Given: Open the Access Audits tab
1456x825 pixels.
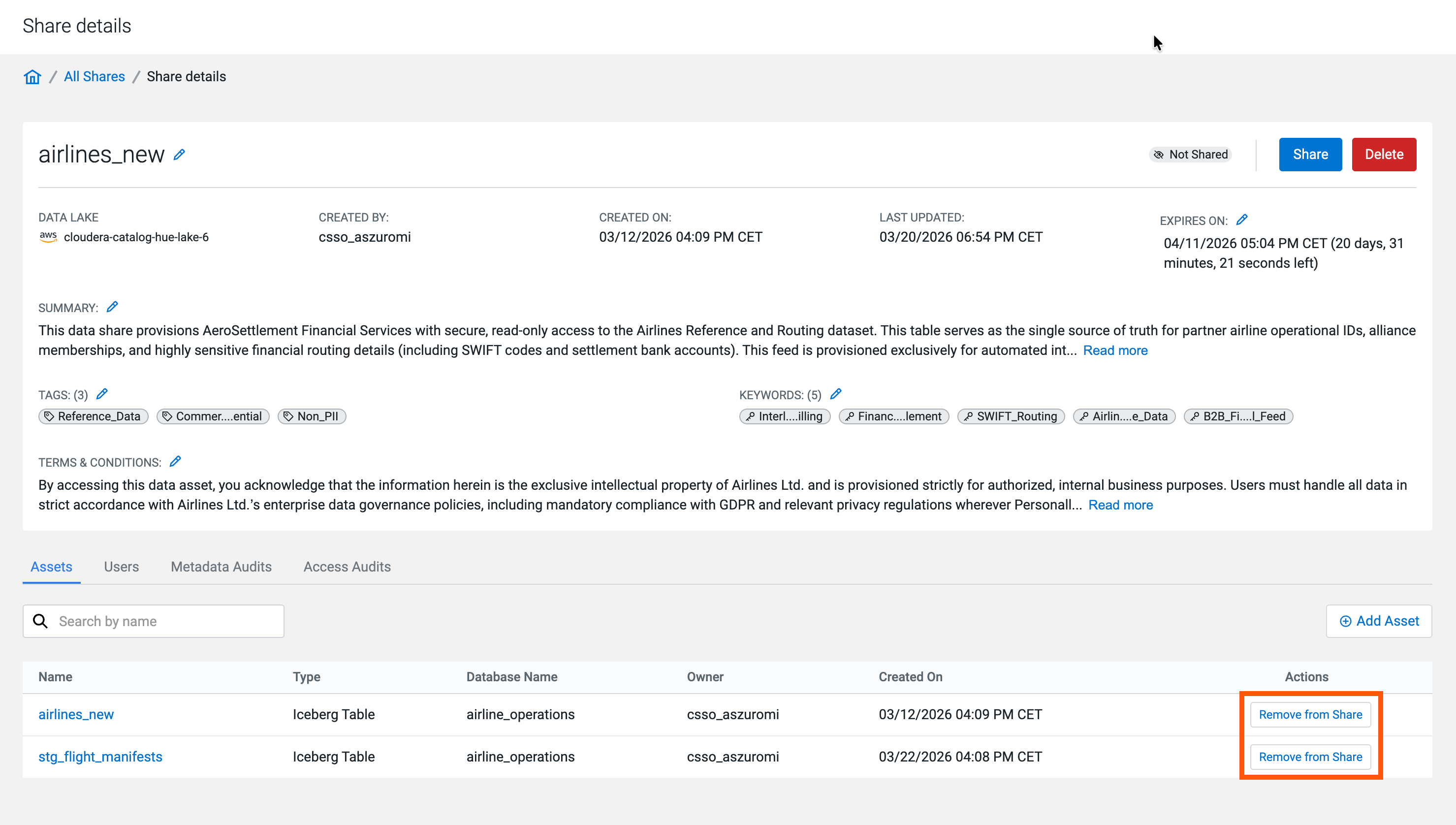Looking at the screenshot, I should tap(347, 567).
